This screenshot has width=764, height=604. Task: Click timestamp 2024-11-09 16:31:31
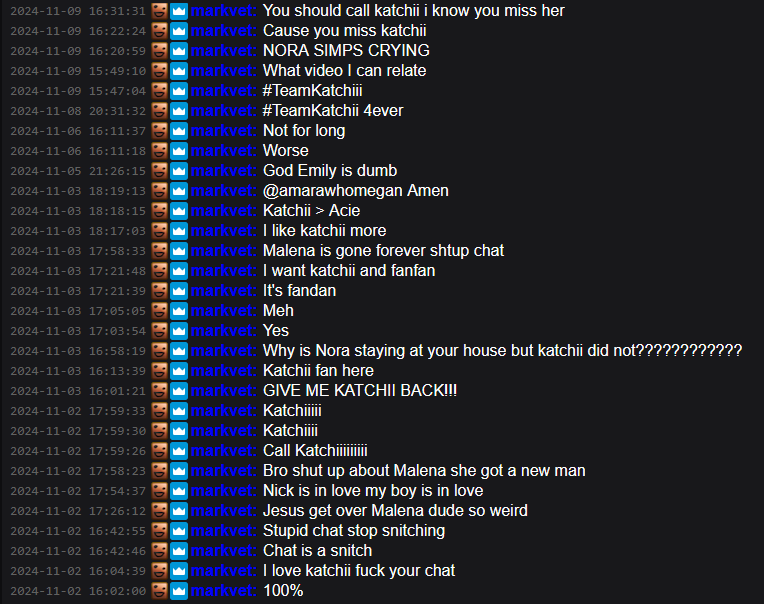pos(78,11)
